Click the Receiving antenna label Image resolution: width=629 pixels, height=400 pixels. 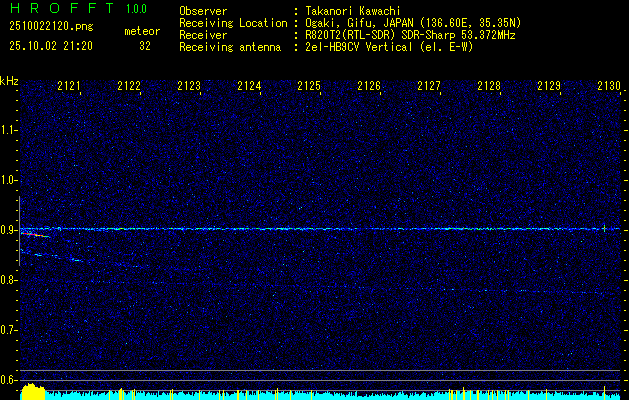(x=230, y=47)
